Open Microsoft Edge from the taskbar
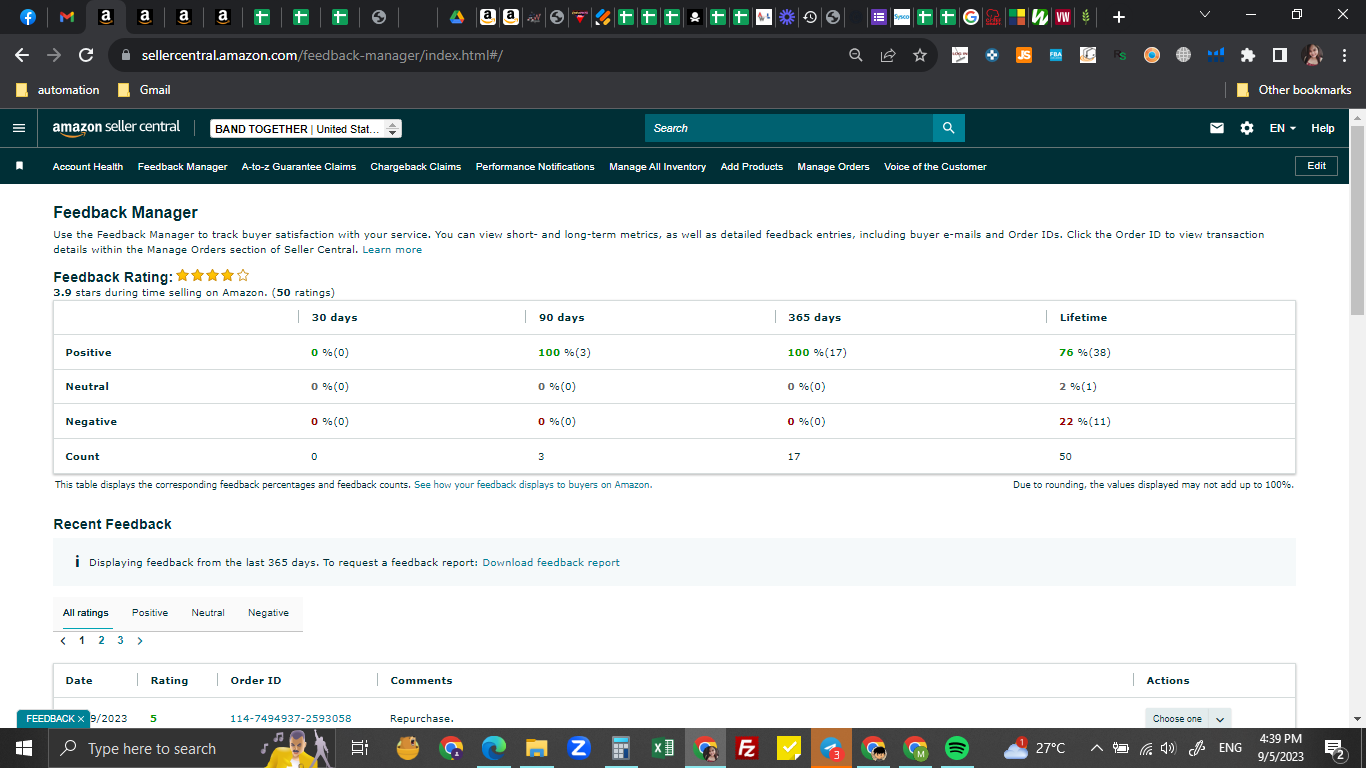 click(x=494, y=748)
